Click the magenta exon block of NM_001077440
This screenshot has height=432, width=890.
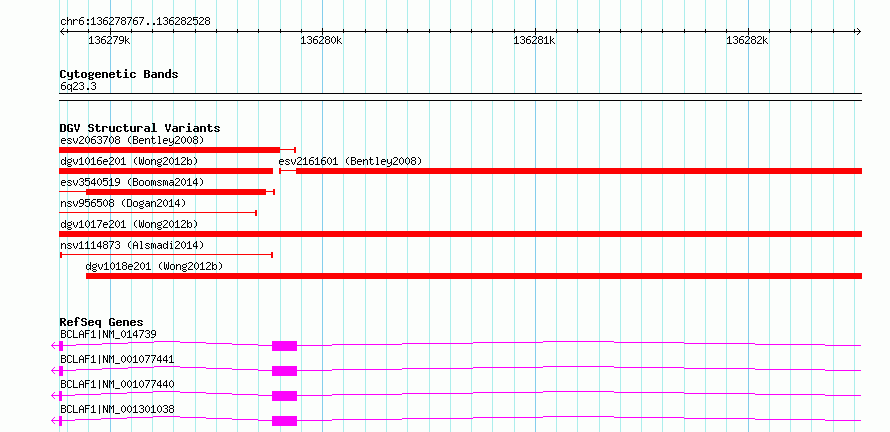tap(284, 396)
